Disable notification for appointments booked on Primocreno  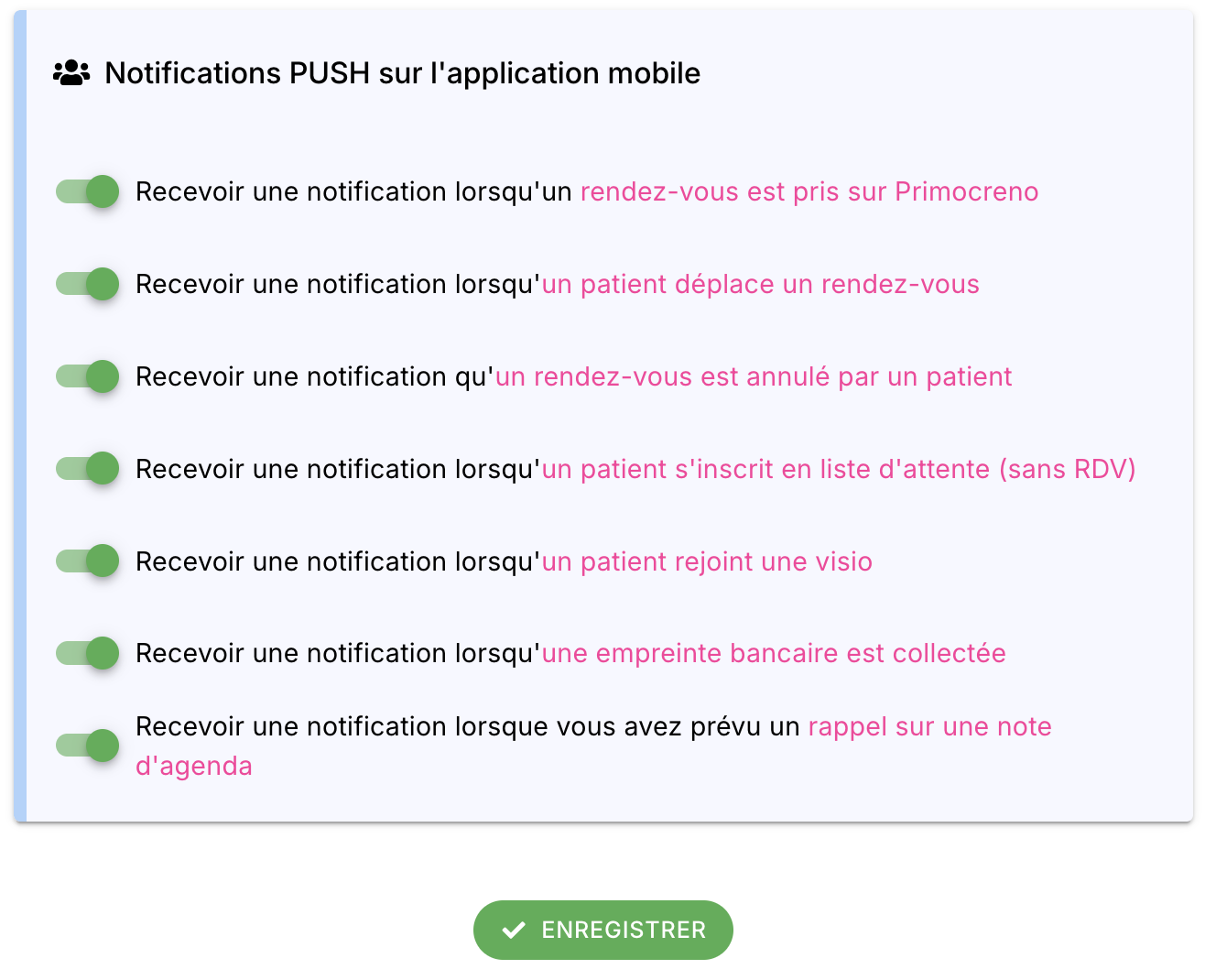88,192
